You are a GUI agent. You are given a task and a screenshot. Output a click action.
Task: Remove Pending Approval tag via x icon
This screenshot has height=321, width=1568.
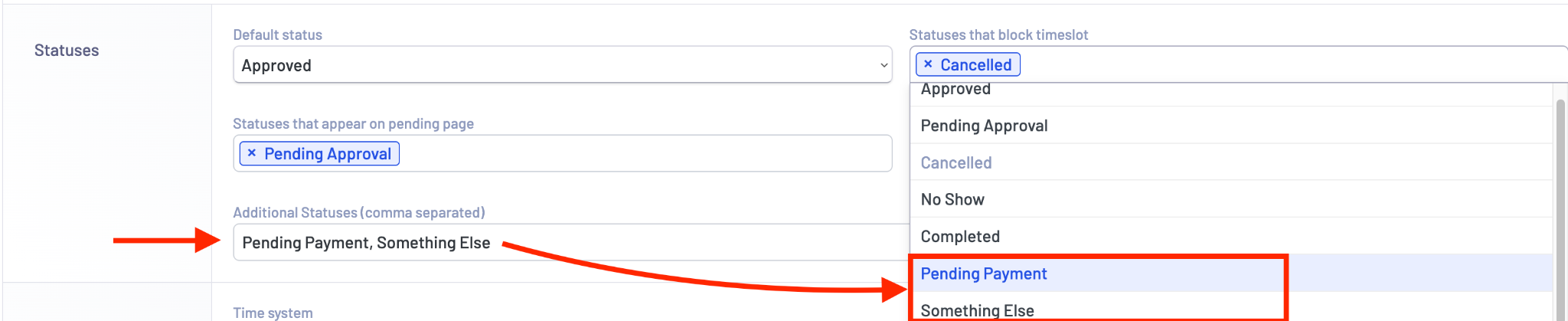pos(251,153)
